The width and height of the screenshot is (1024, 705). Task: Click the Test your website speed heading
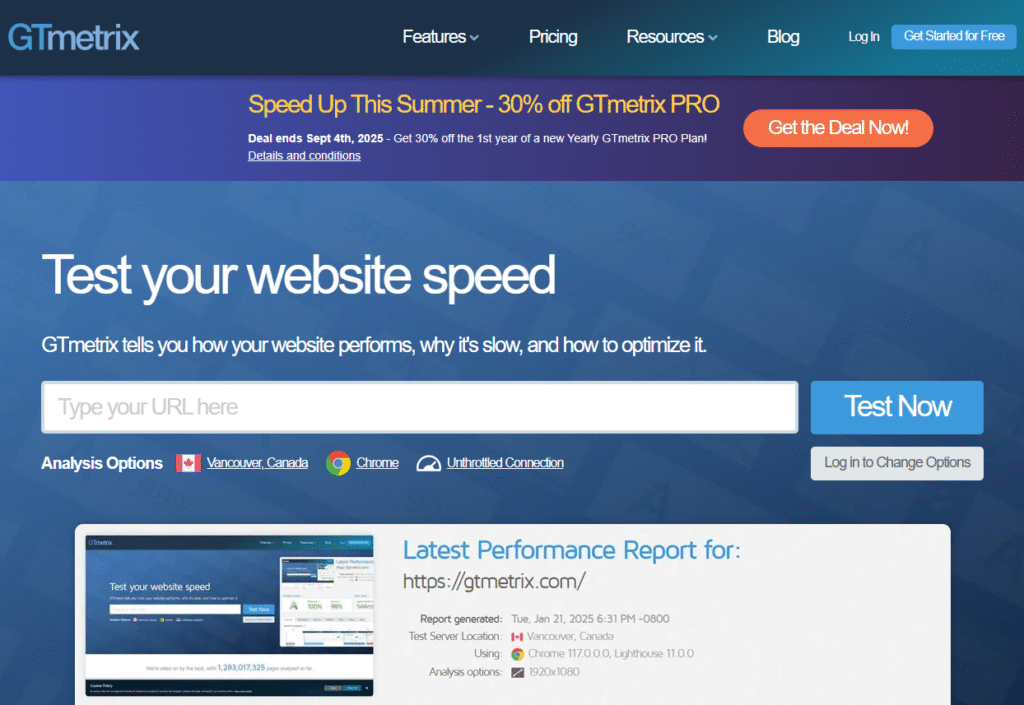pos(298,277)
